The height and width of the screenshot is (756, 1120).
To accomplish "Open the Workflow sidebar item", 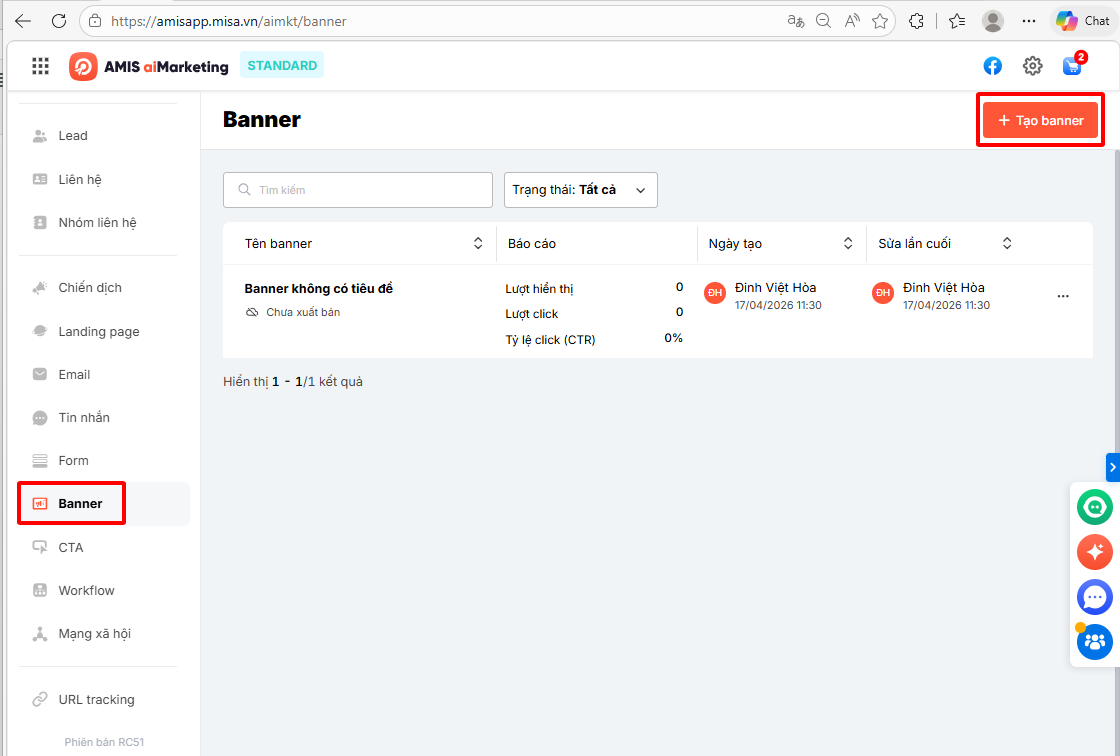I will 86,591.
